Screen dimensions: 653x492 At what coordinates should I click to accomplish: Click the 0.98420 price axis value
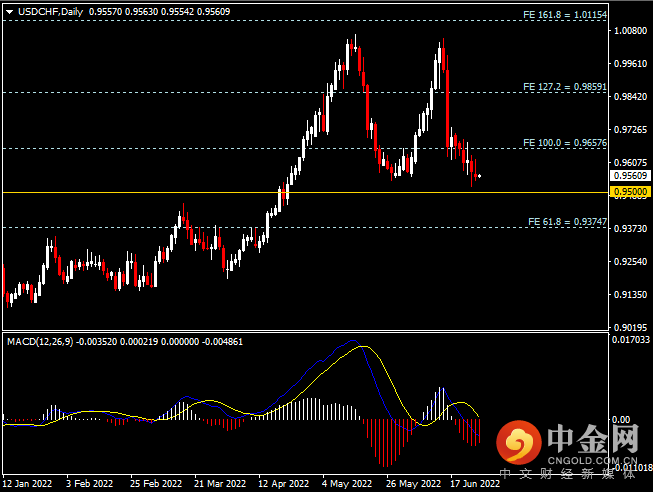(631, 97)
